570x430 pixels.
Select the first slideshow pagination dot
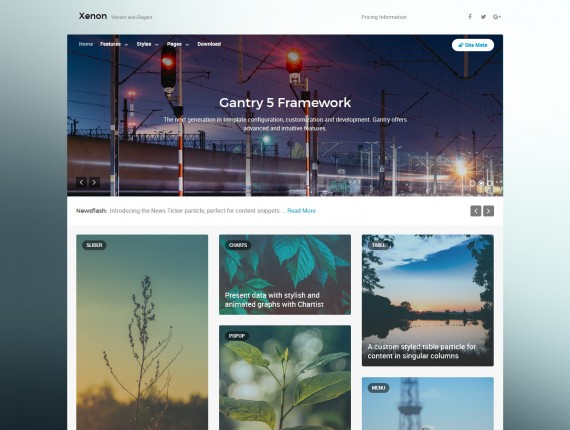(472, 184)
